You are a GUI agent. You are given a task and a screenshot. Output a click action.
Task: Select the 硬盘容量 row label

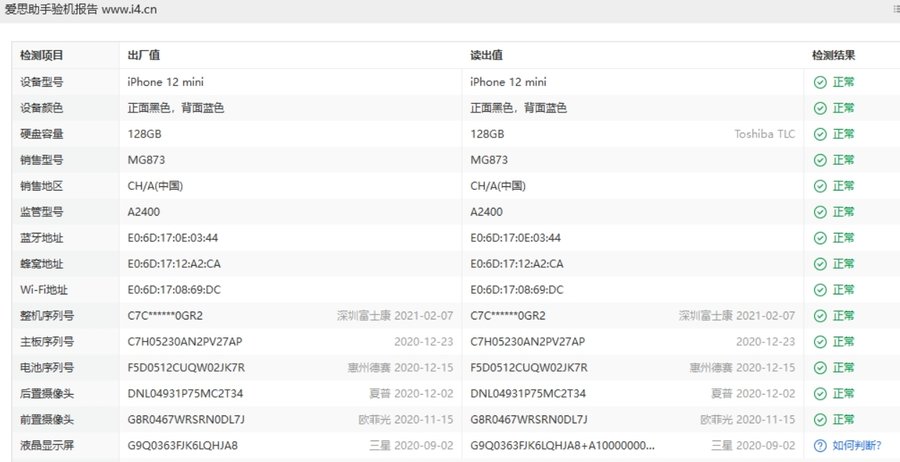pos(41,134)
